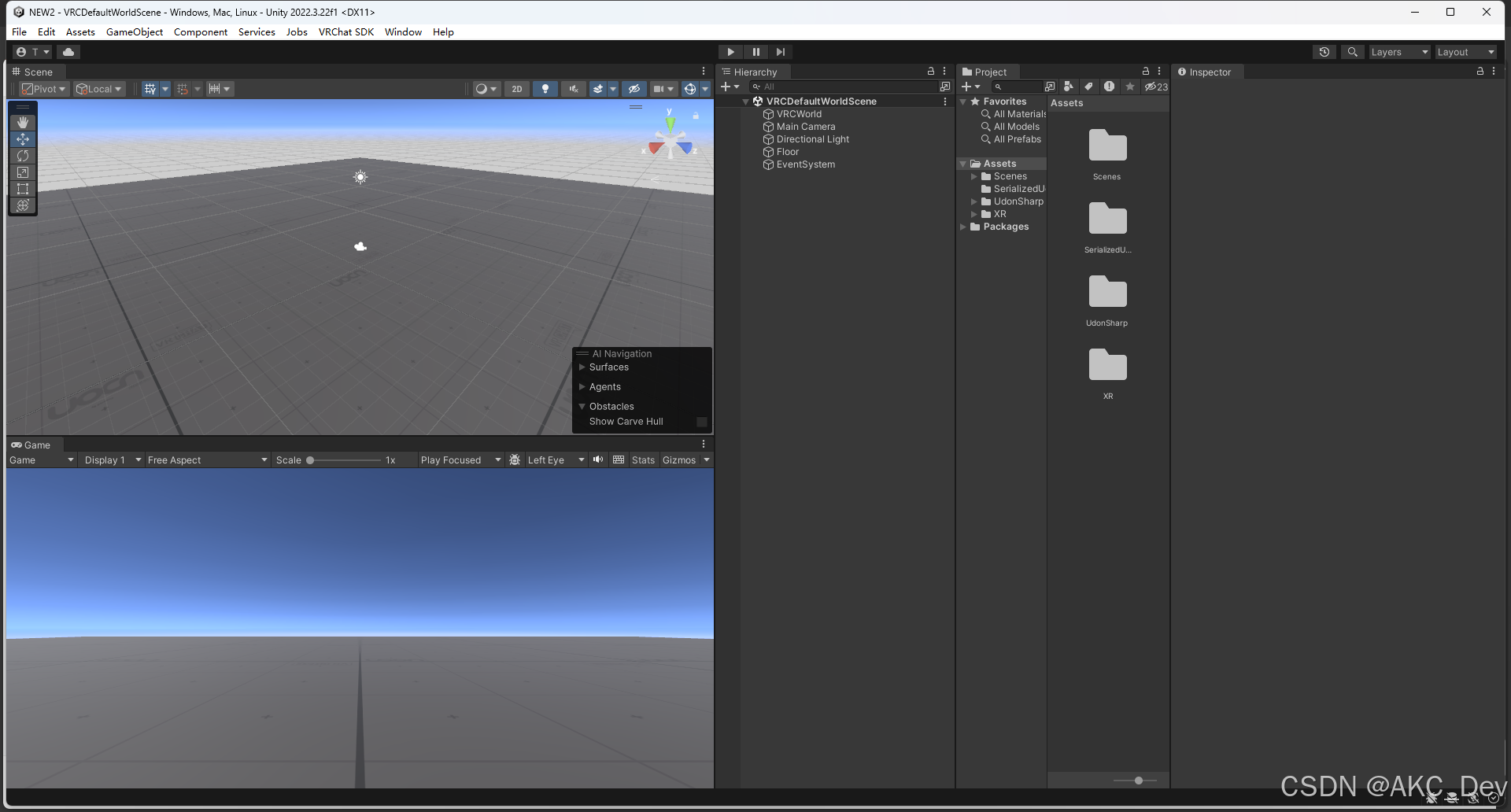Toggle 2D view mode

517,89
